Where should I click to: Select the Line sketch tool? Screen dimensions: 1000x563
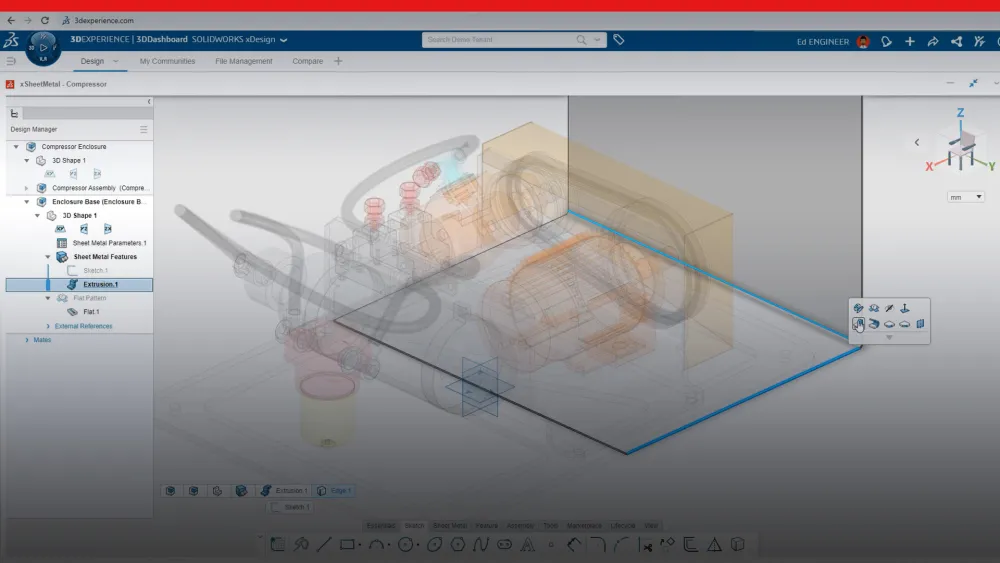[x=324, y=545]
